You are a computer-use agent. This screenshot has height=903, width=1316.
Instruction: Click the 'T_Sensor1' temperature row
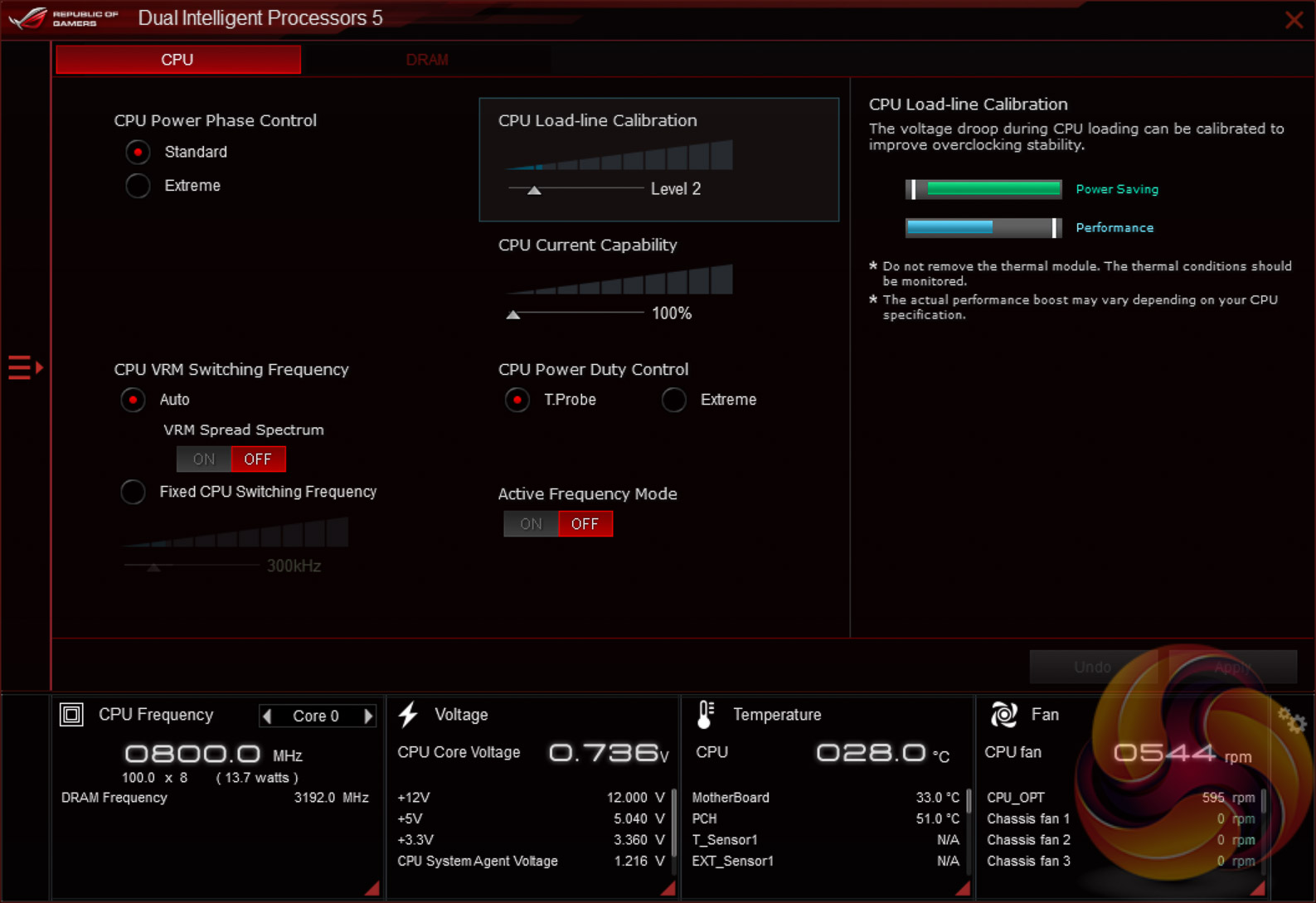826,840
